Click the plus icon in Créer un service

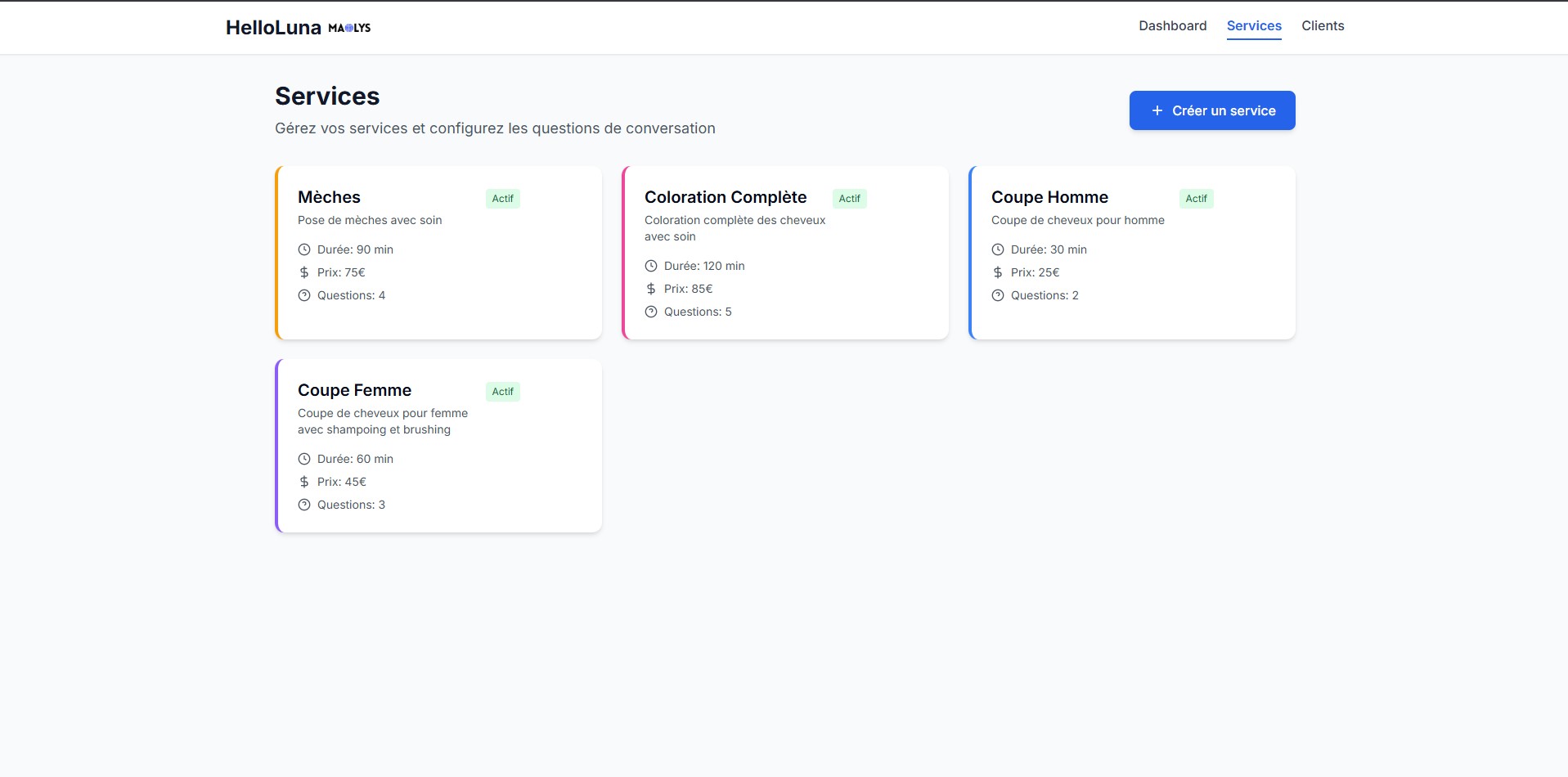point(1157,110)
